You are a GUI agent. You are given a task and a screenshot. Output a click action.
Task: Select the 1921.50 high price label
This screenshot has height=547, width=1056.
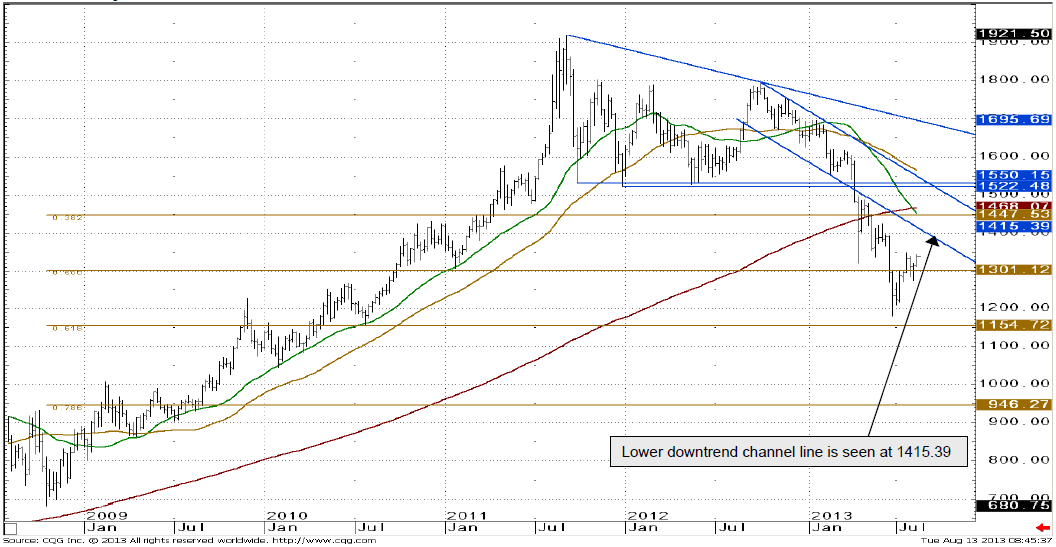[x=1013, y=34]
